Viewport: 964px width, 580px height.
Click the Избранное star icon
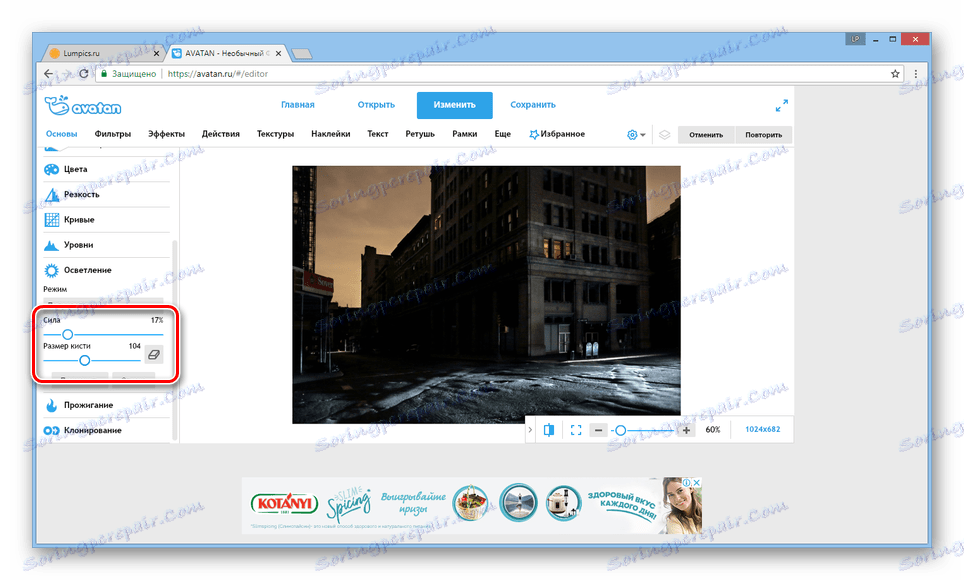[x=534, y=134]
